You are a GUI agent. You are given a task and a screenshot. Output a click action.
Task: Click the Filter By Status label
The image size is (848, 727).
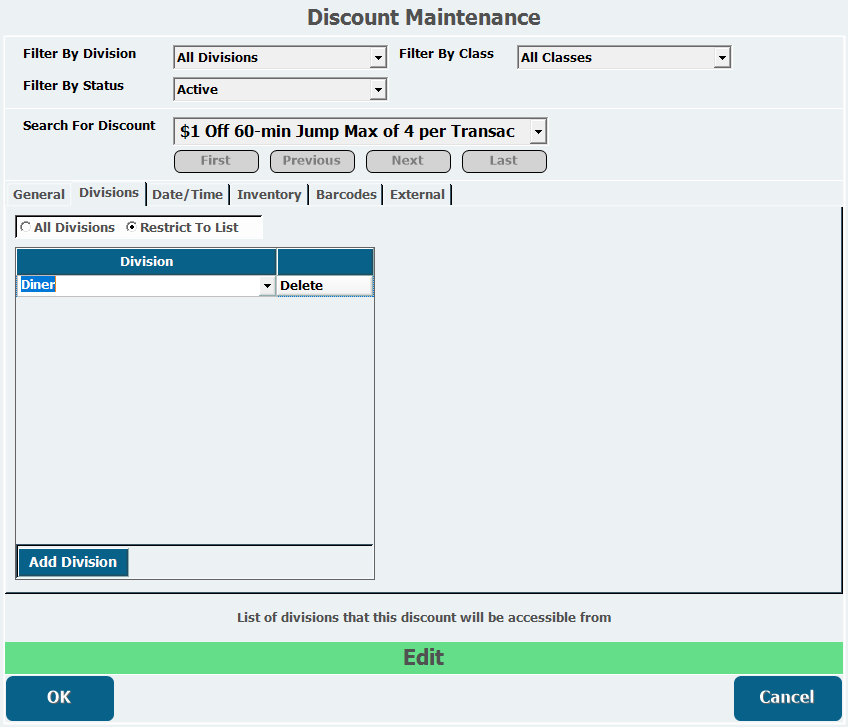point(73,85)
